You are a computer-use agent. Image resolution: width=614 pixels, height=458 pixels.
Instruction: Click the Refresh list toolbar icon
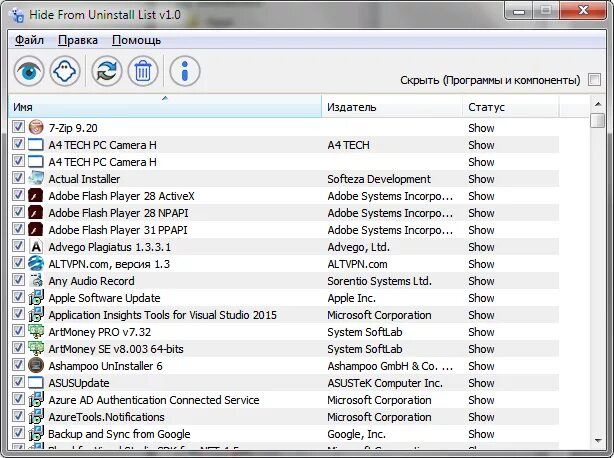click(107, 71)
